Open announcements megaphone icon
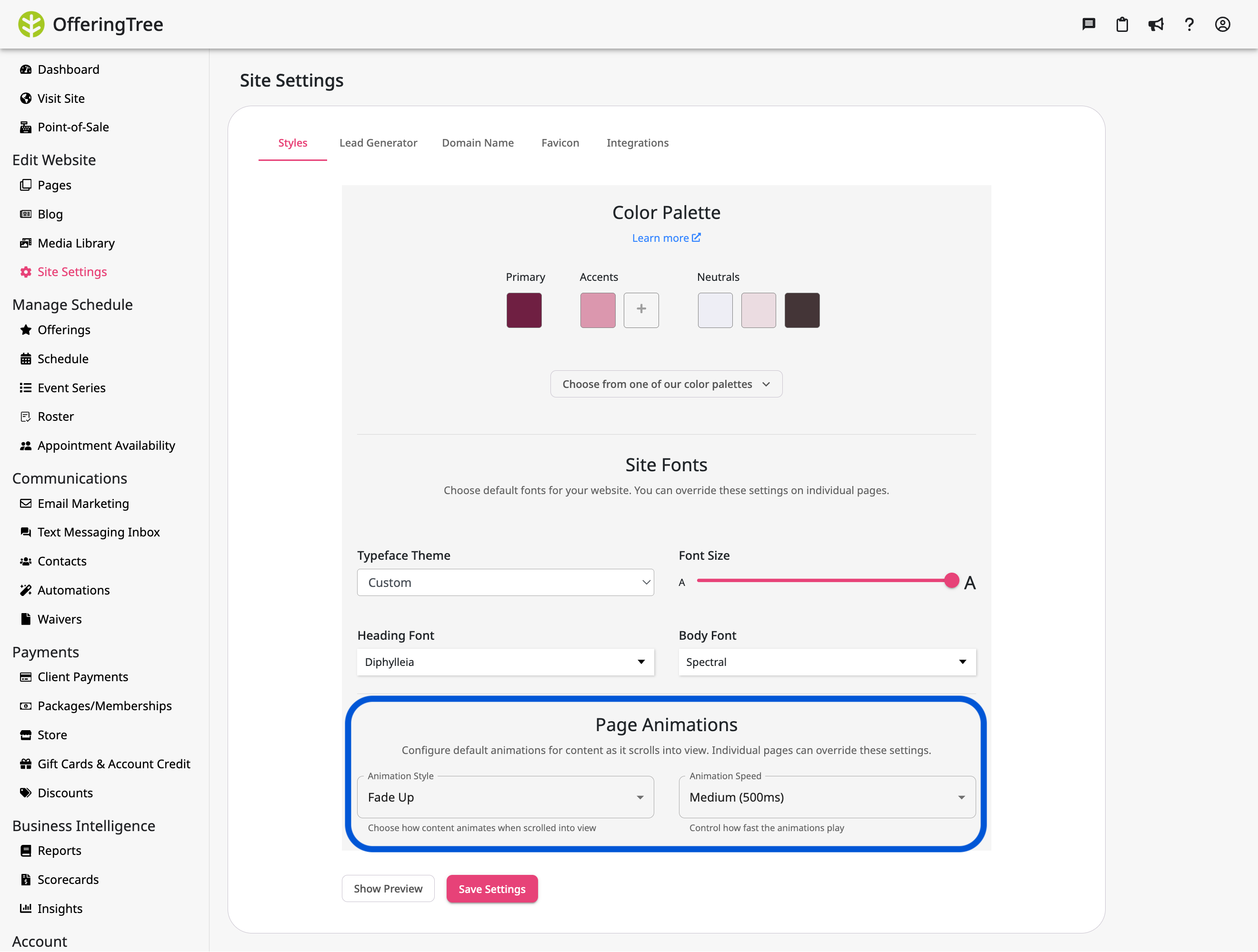Viewport: 1258px width, 952px height. click(x=1155, y=24)
